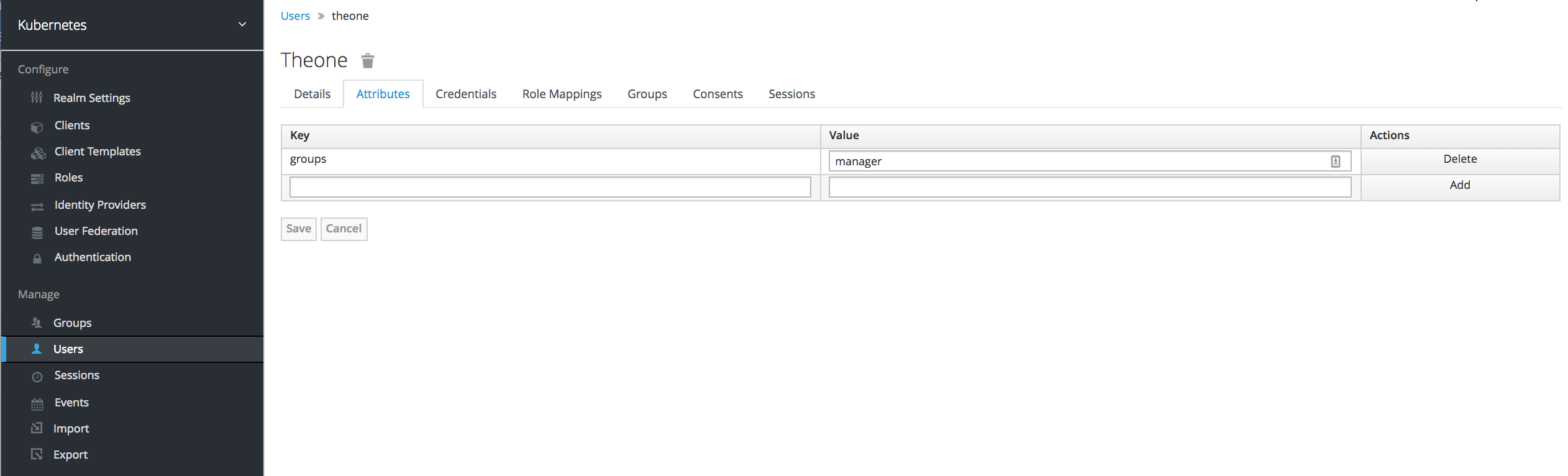The width and height of the screenshot is (1568, 476).
Task: Go to the Groups tab
Action: 647,94
